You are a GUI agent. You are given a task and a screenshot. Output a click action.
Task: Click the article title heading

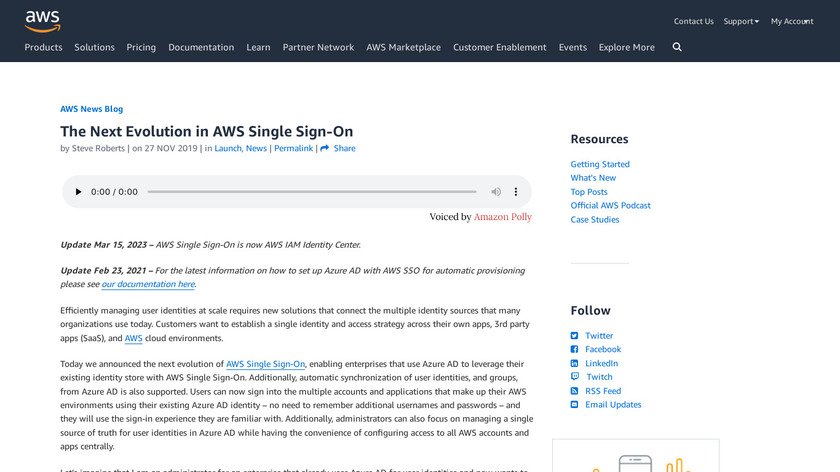pos(206,131)
